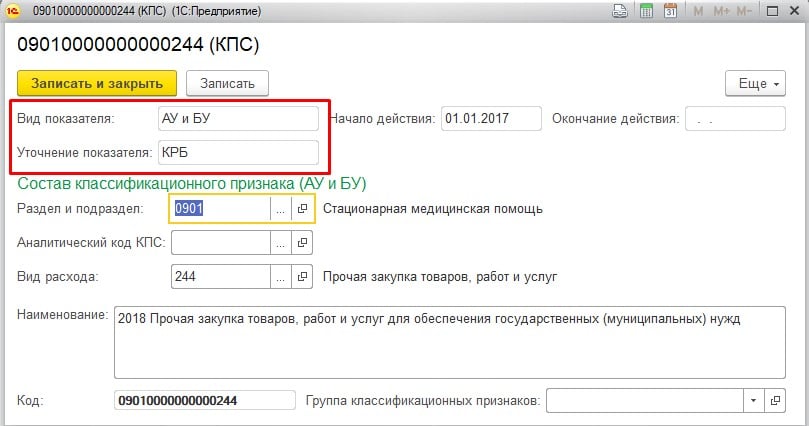The image size is (809, 426).
Task: Open selection list for Аналитический код КПС
Action: click(x=281, y=242)
